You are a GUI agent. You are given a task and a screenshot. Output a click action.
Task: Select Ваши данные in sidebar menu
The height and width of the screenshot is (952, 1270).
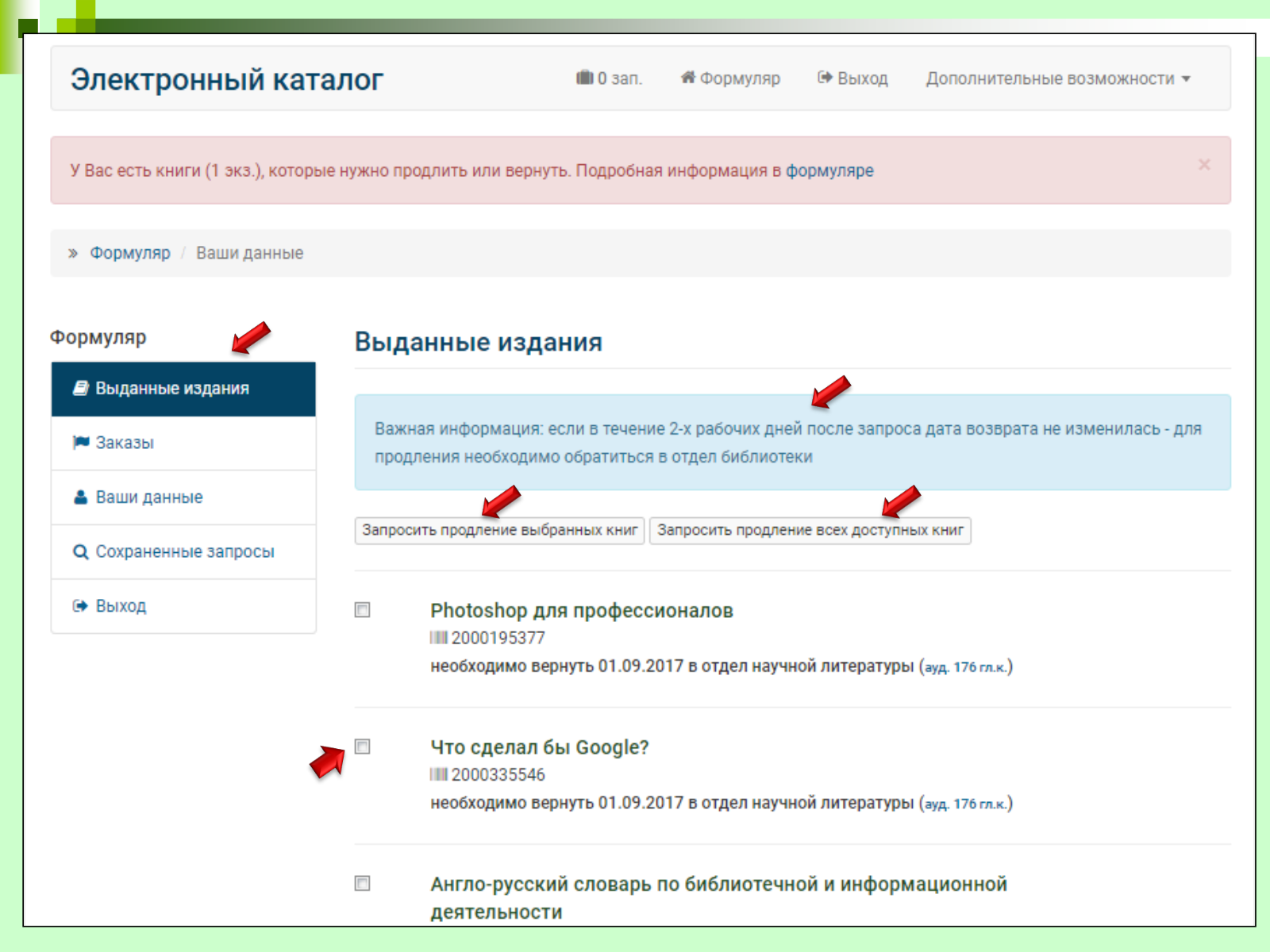[183, 497]
